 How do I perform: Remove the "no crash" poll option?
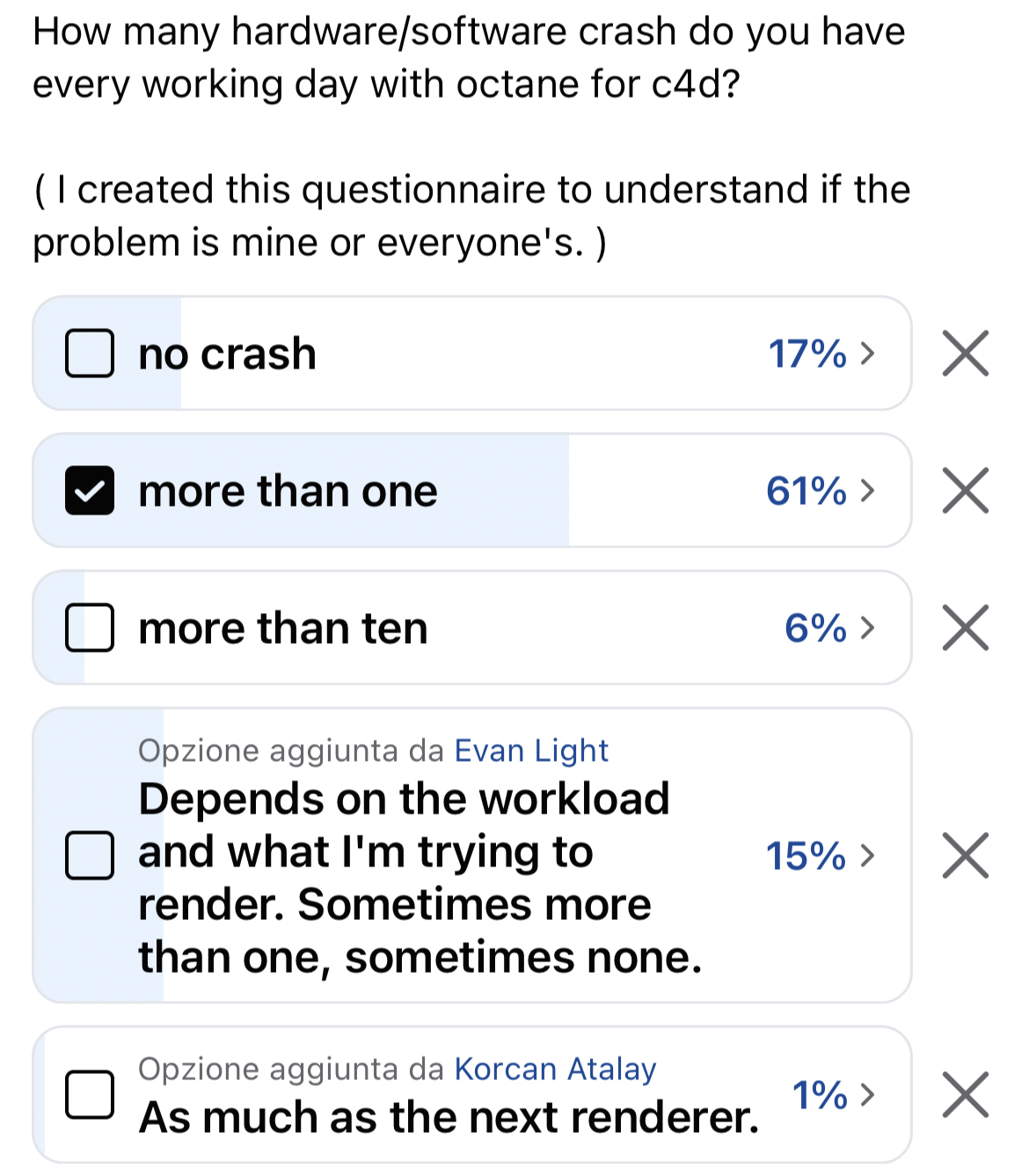965,354
